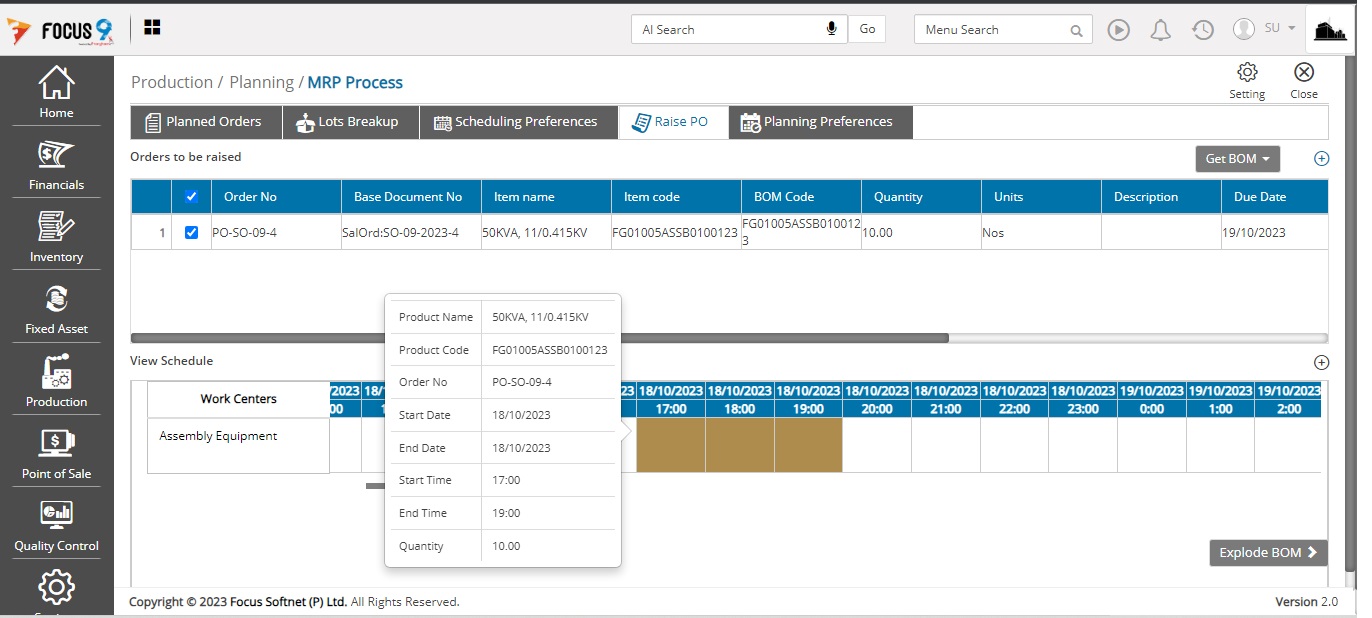Expand the View Schedule plus icon
The image size is (1372, 618).
coord(1321,363)
